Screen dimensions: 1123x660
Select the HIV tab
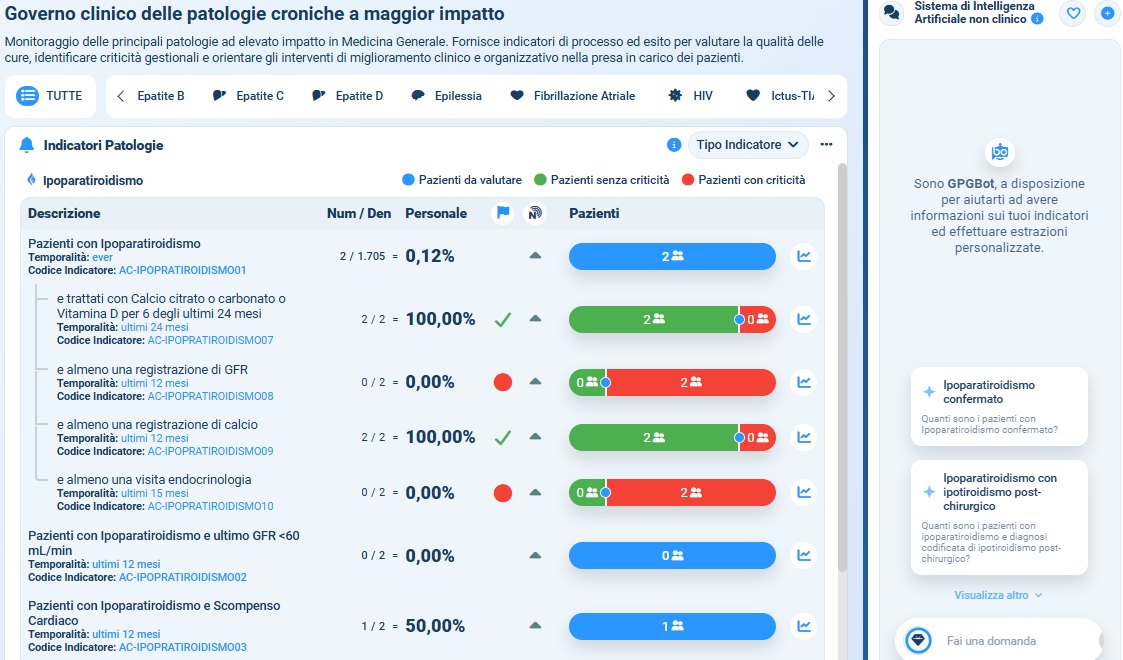pos(690,96)
